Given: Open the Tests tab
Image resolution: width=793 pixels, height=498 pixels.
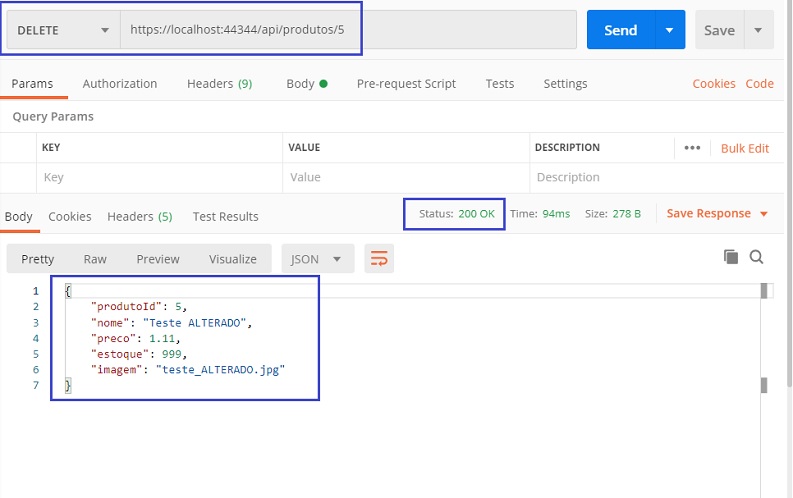Looking at the screenshot, I should click(x=500, y=84).
